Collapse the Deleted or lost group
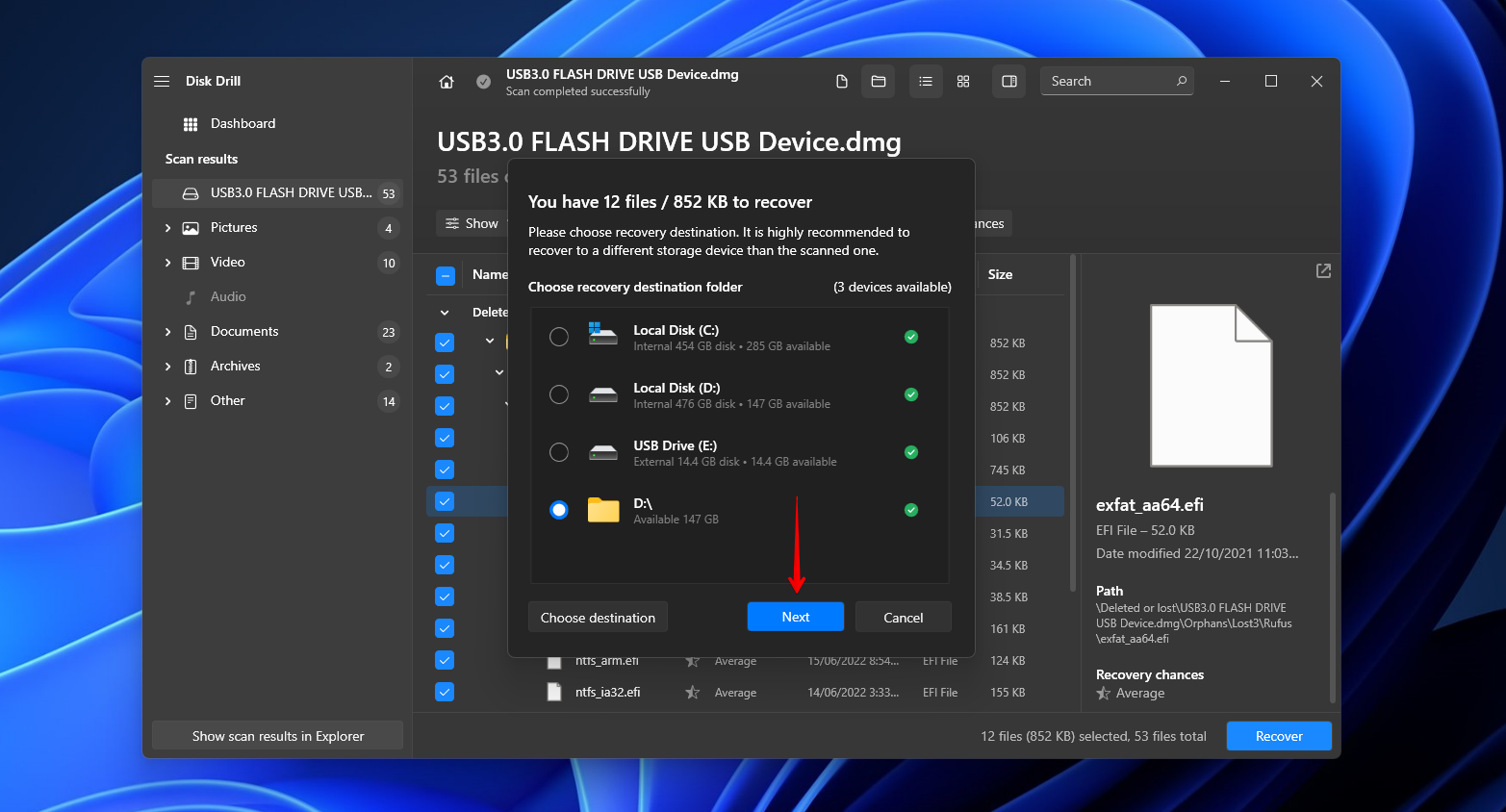 pos(445,313)
